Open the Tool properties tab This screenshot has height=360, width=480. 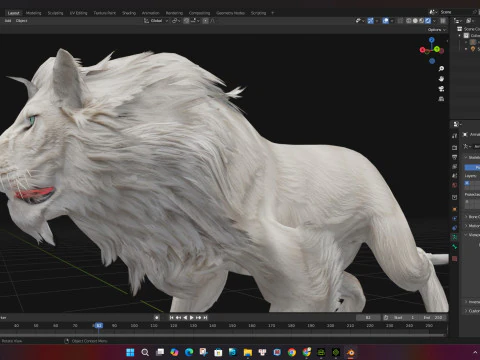(455, 136)
